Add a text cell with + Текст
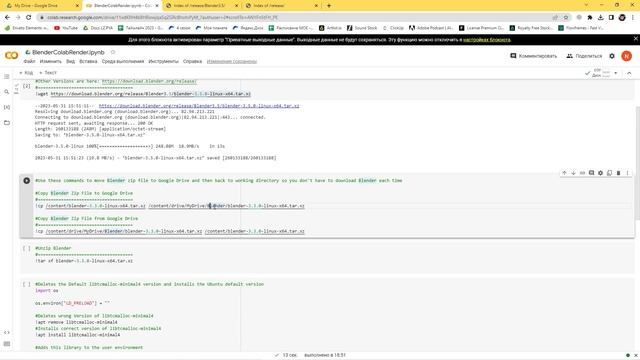The width and height of the screenshot is (640, 360). point(48,73)
